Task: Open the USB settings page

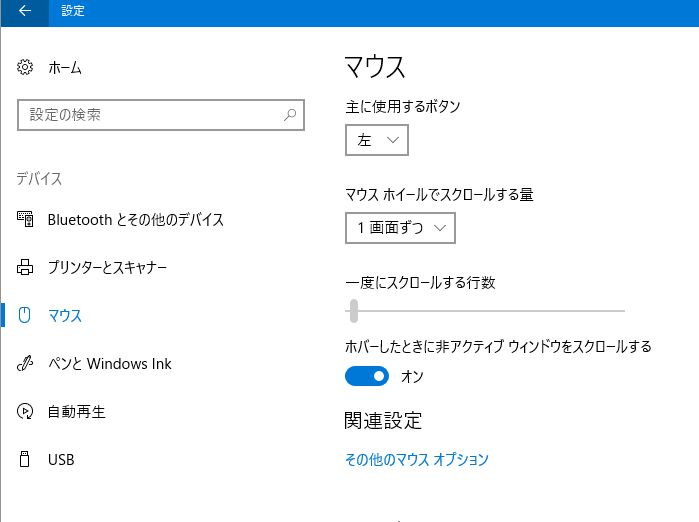Action: click(61, 460)
